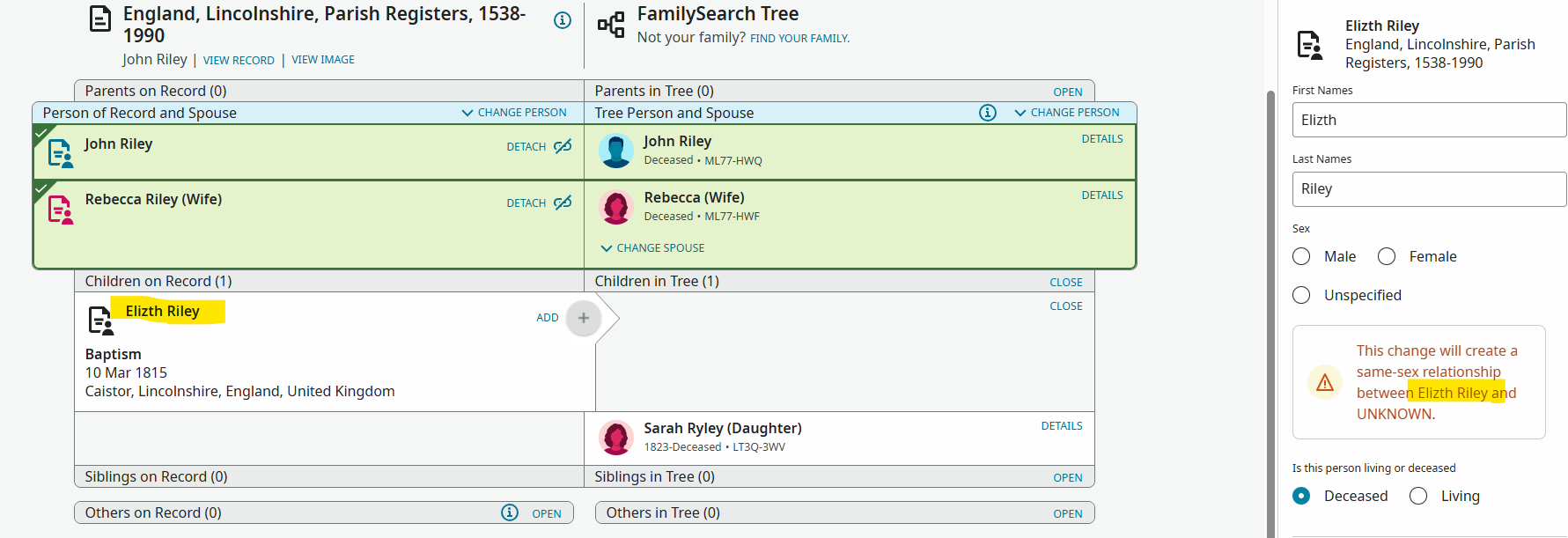Expand Change Spouse under Rebecca (Wife)
The image size is (1568, 538).
(x=652, y=248)
